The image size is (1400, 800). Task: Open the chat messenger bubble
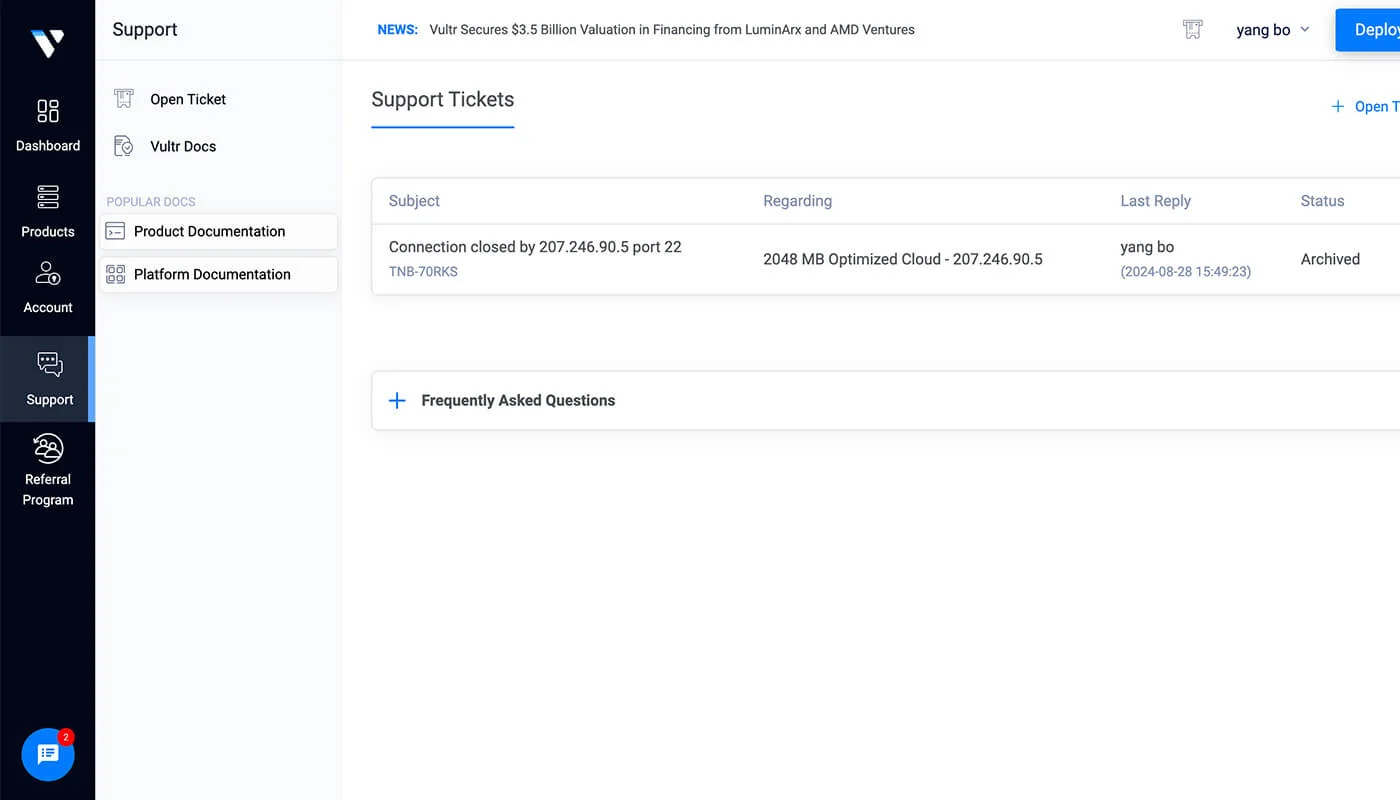[48, 754]
